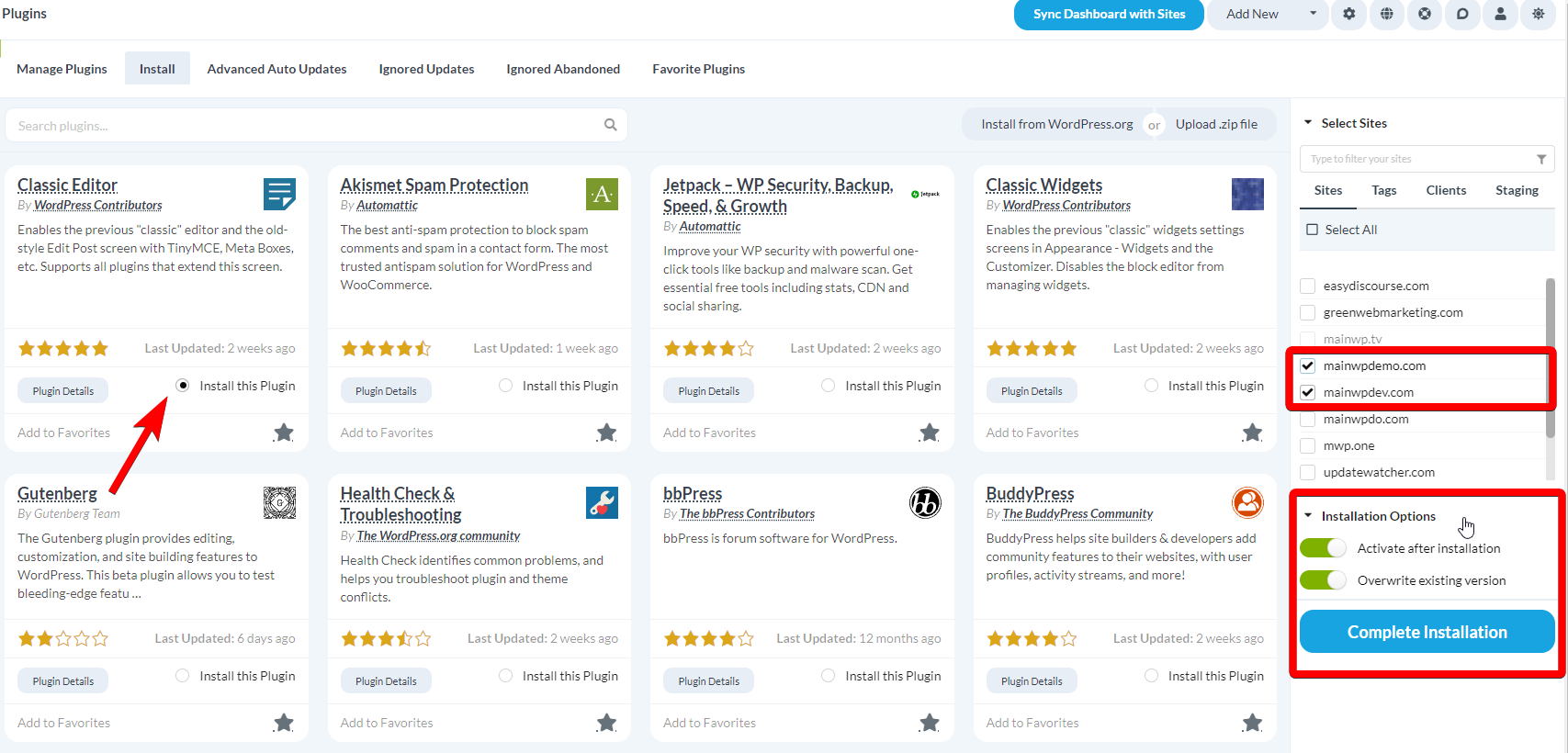Choose Install from WordPress.org option

(1056, 124)
